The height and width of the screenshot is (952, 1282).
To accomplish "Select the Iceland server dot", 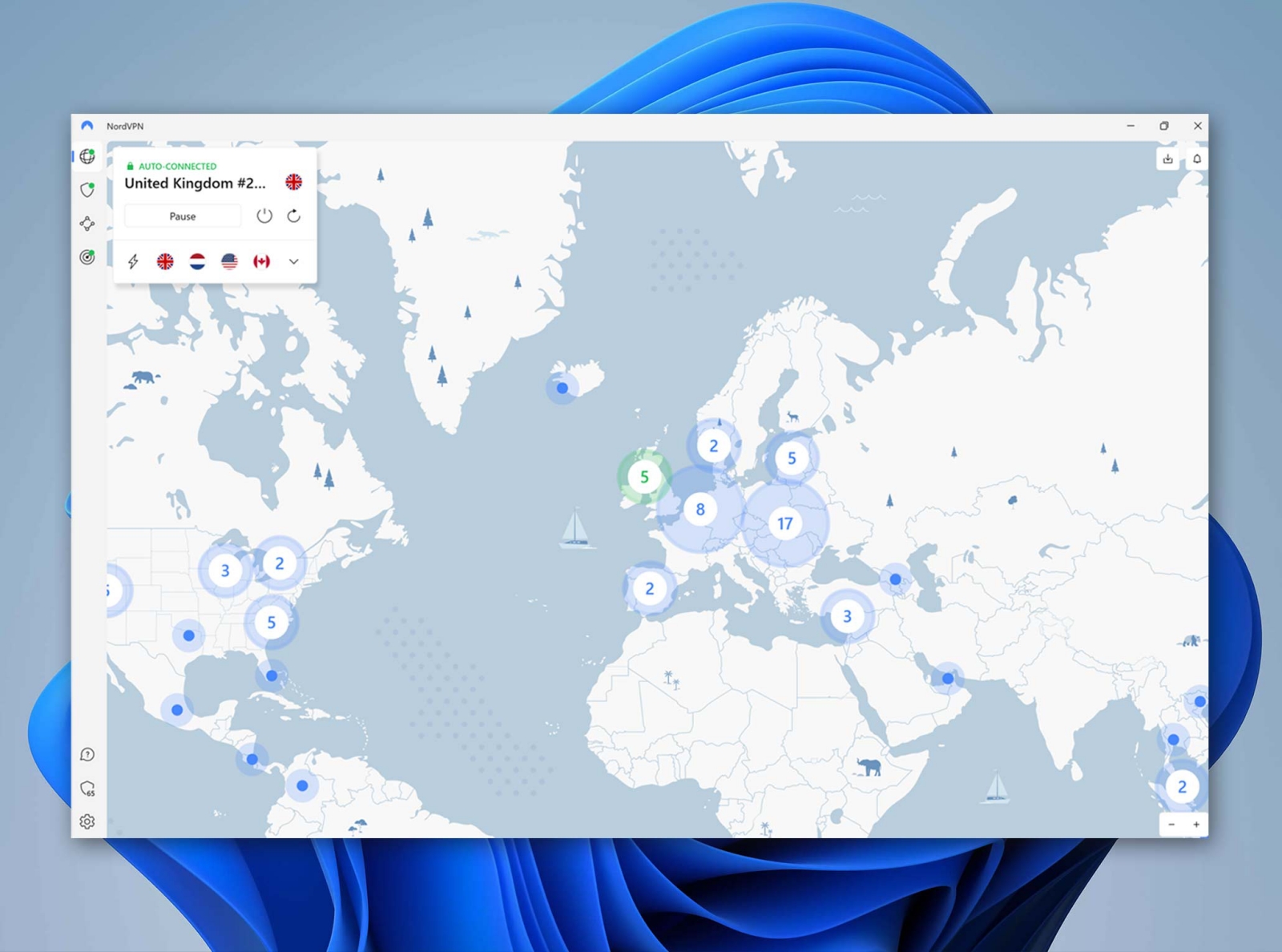I will (x=562, y=388).
